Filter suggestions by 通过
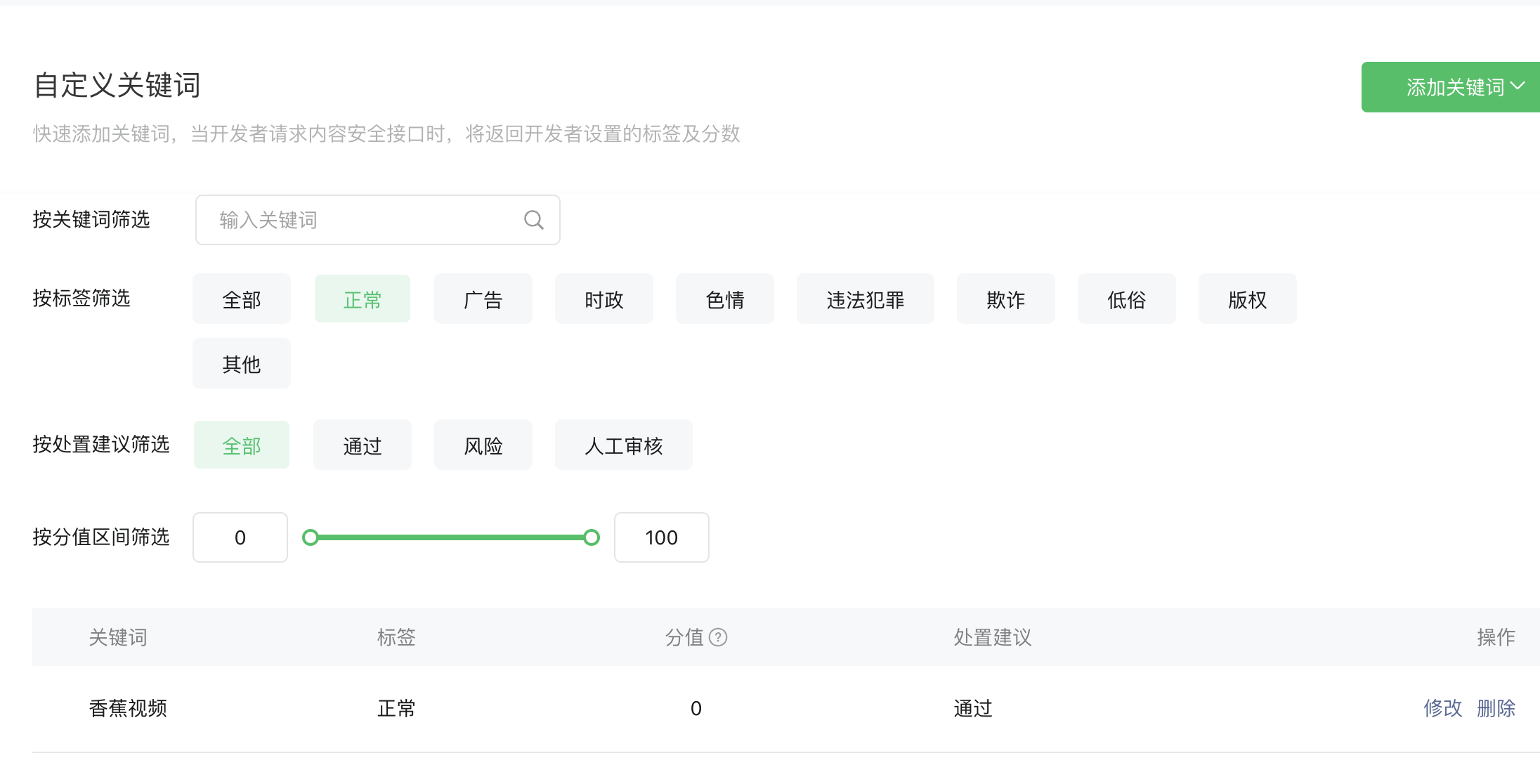 [363, 446]
